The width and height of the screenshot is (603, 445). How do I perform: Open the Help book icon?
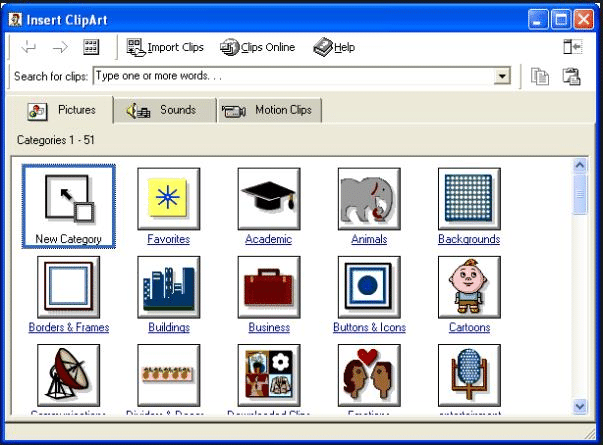tap(334, 47)
